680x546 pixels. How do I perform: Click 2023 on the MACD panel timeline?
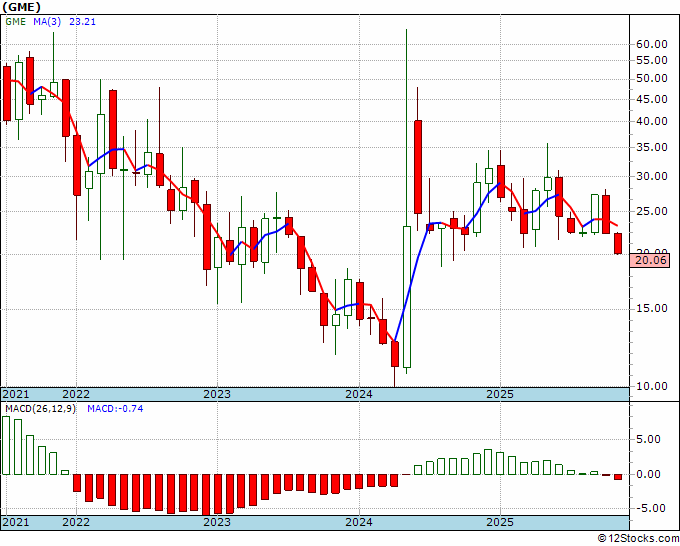(217, 522)
